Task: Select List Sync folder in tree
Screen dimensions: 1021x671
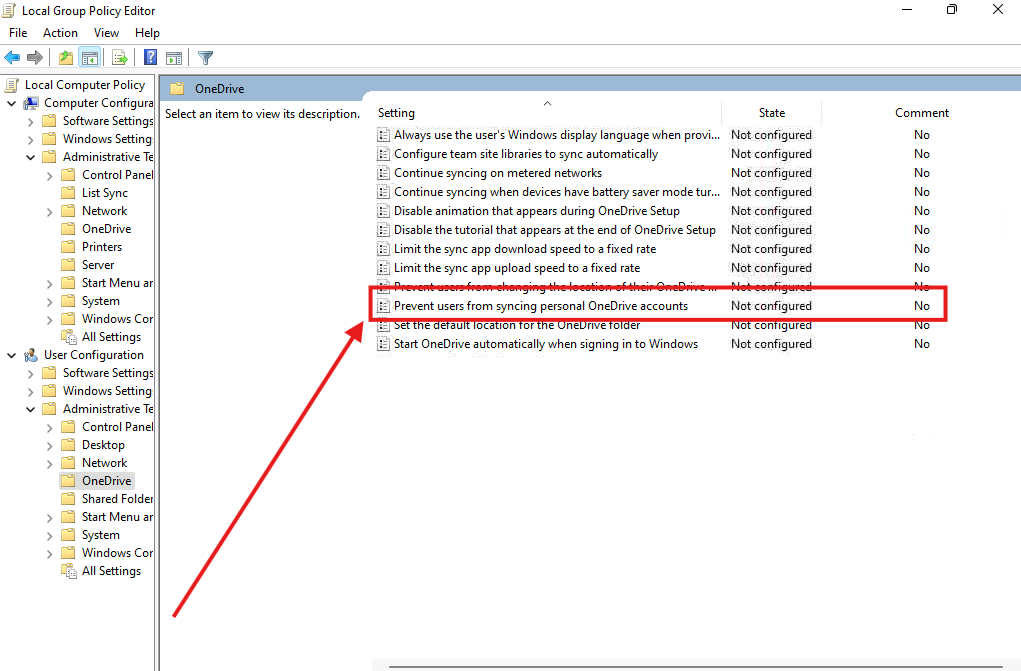Action: point(105,193)
